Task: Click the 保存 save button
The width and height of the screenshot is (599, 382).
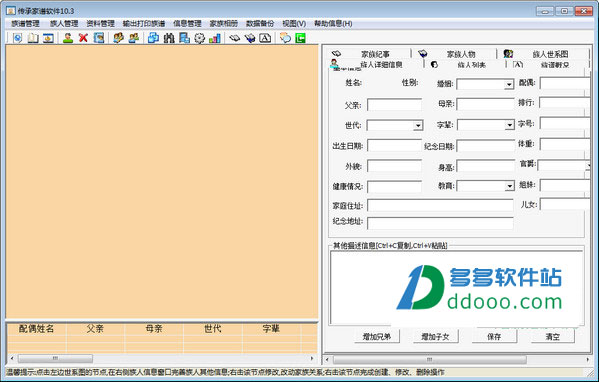Action: pyautogui.click(x=494, y=337)
